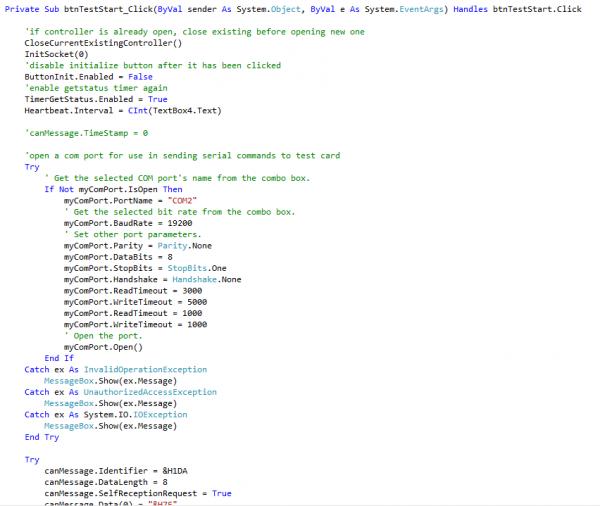
Task: Click the myComPort.Open() call
Action: point(103,347)
